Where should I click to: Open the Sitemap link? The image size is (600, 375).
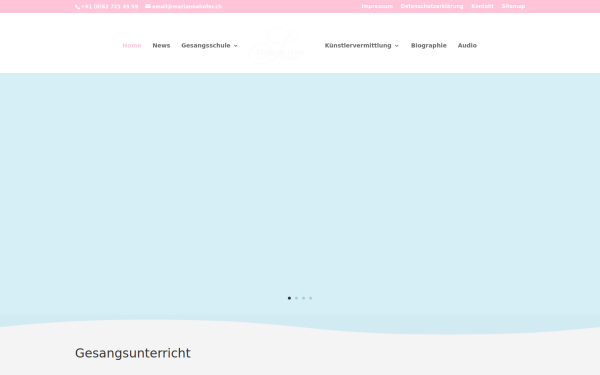coord(513,6)
